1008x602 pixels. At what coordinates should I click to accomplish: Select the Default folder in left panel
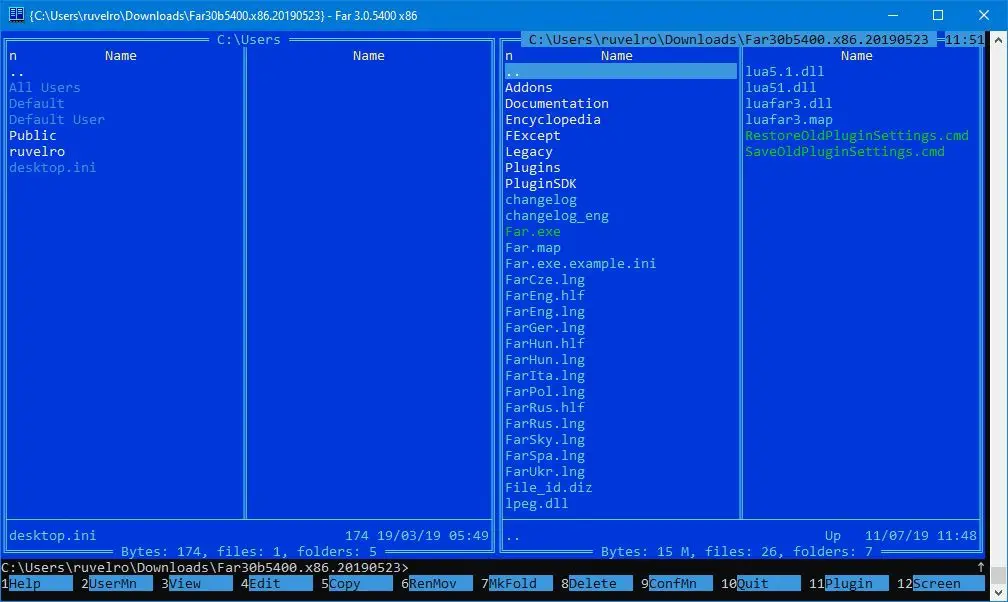coord(37,104)
